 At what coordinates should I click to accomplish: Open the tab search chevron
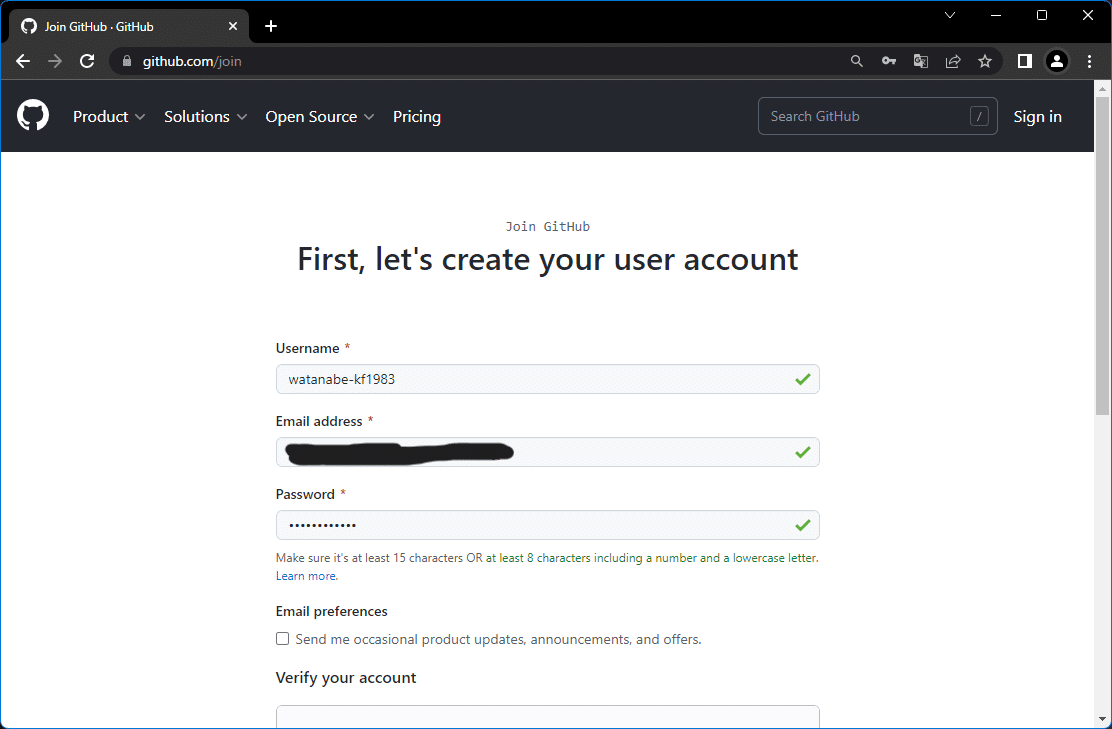950,15
